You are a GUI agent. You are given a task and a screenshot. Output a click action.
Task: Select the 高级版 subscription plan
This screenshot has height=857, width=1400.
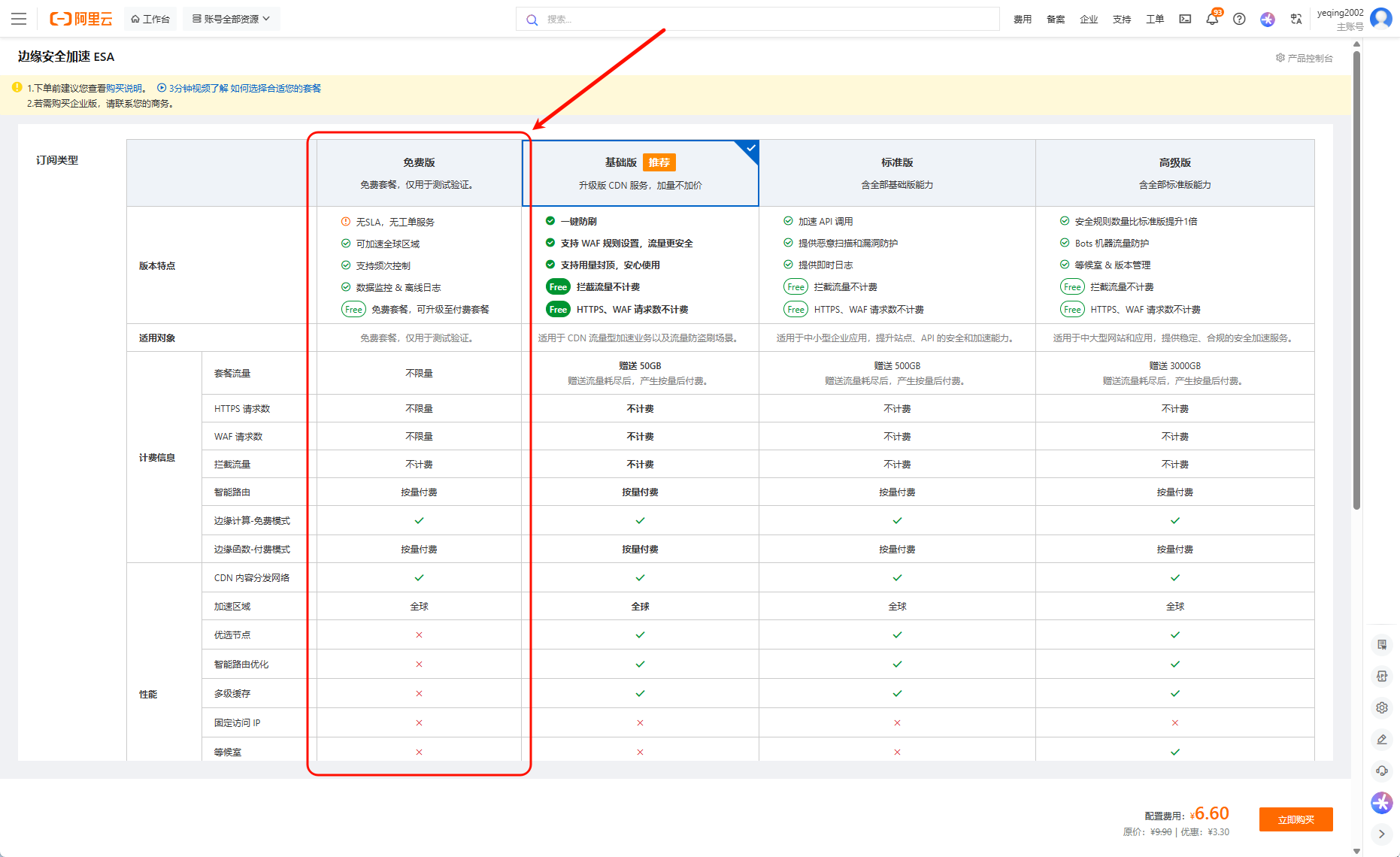coord(1175,173)
